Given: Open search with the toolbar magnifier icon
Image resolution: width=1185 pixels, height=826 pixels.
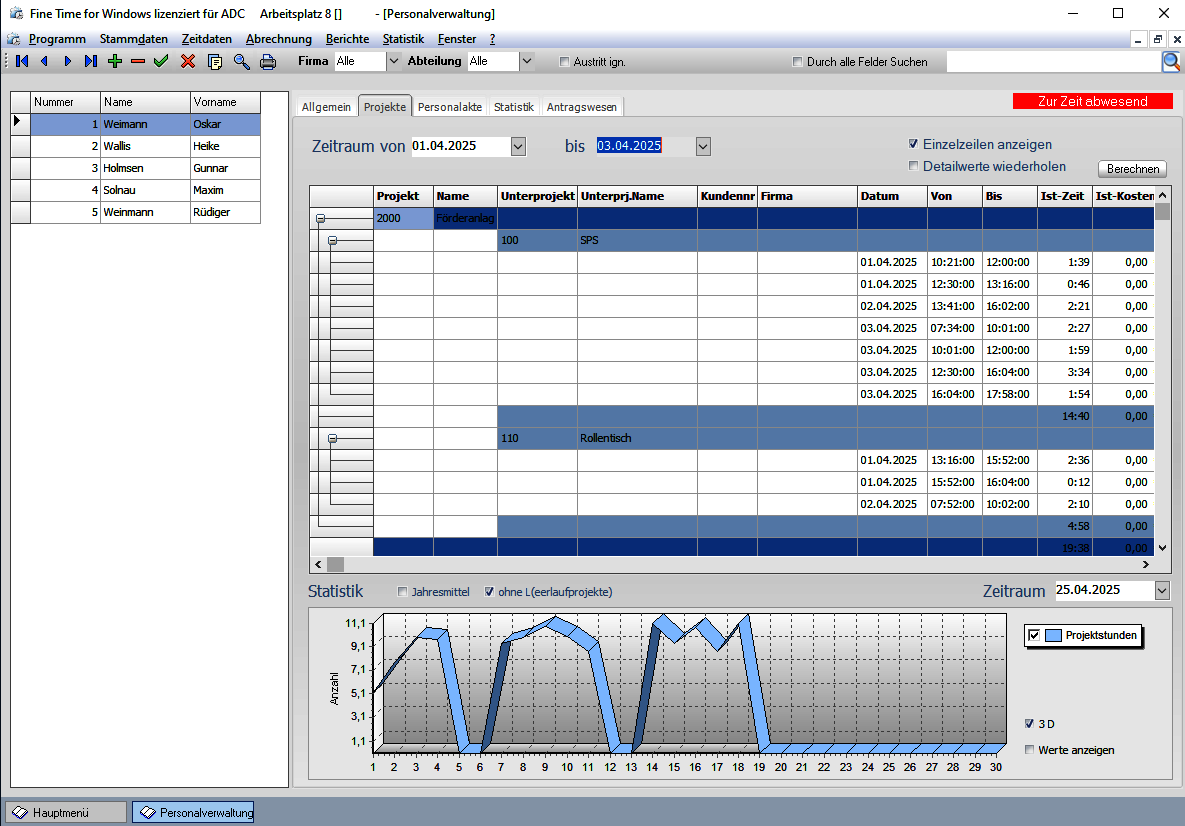Looking at the screenshot, I should 241,62.
